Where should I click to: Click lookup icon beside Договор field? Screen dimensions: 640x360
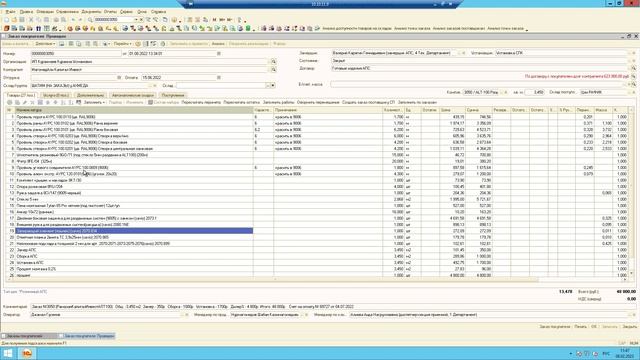coord(633,69)
